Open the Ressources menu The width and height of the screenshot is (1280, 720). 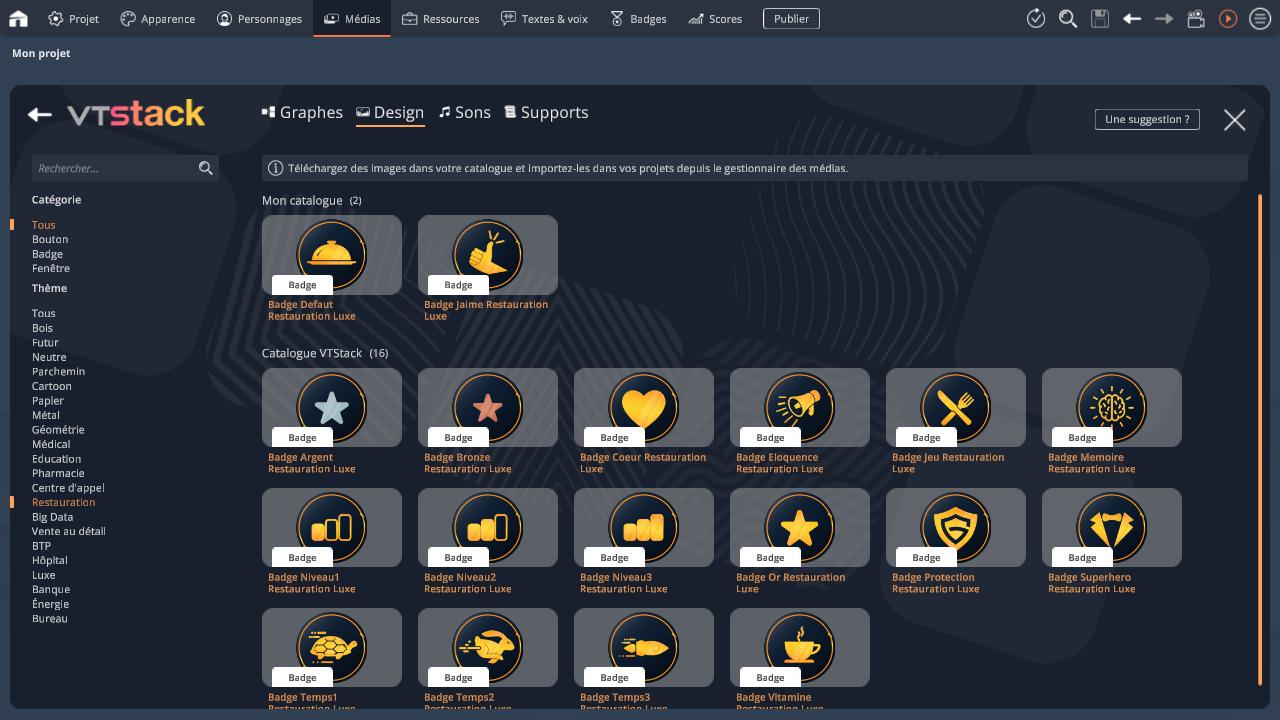point(440,18)
